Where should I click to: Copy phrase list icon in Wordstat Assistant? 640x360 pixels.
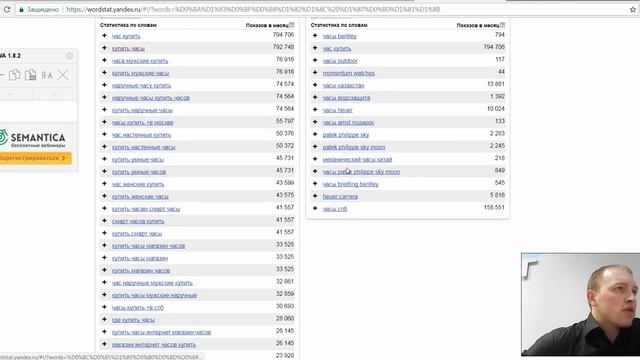click(x=15, y=75)
